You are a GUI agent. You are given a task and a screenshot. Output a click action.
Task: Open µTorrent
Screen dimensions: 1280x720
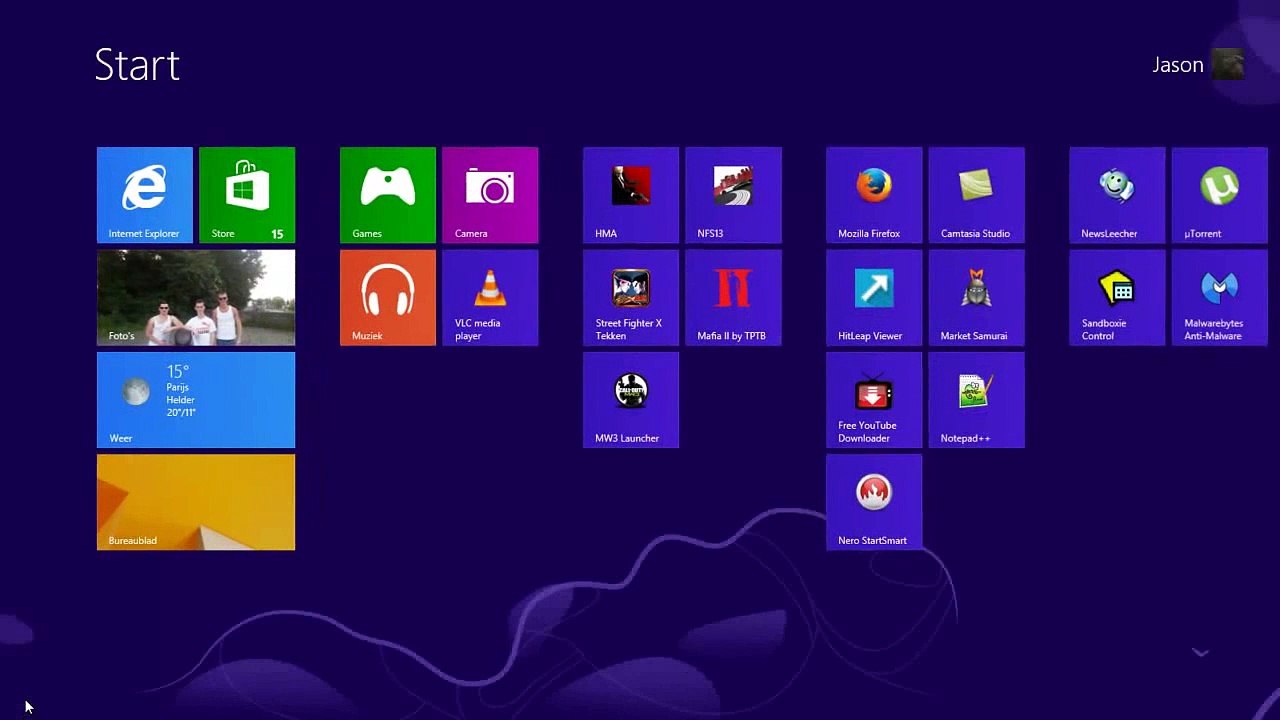[x=1219, y=195]
